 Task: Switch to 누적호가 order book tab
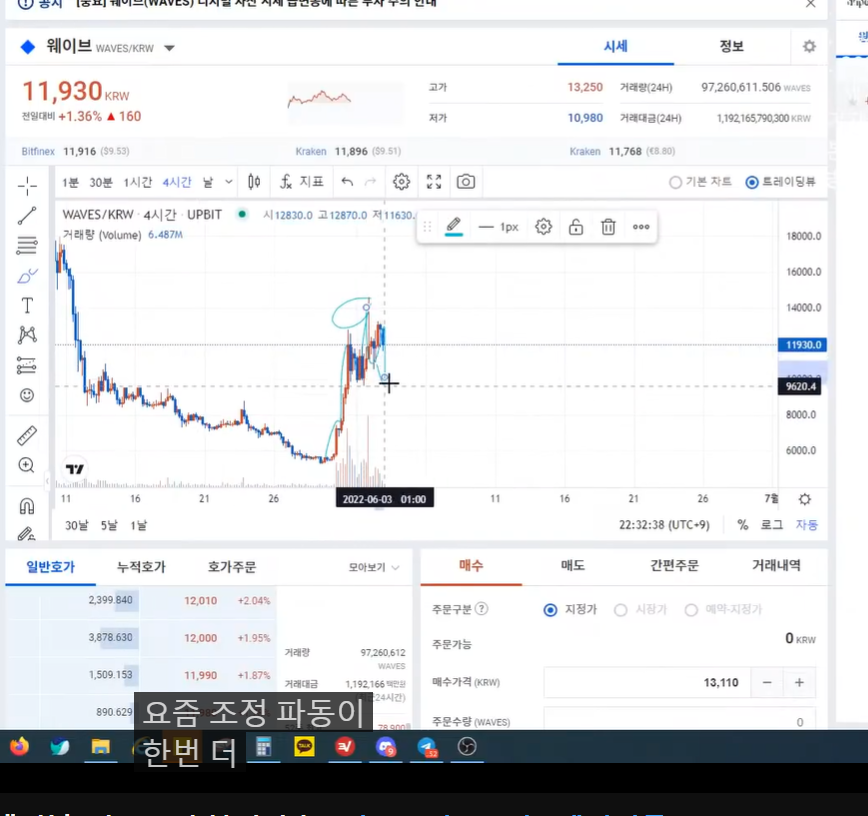141,566
